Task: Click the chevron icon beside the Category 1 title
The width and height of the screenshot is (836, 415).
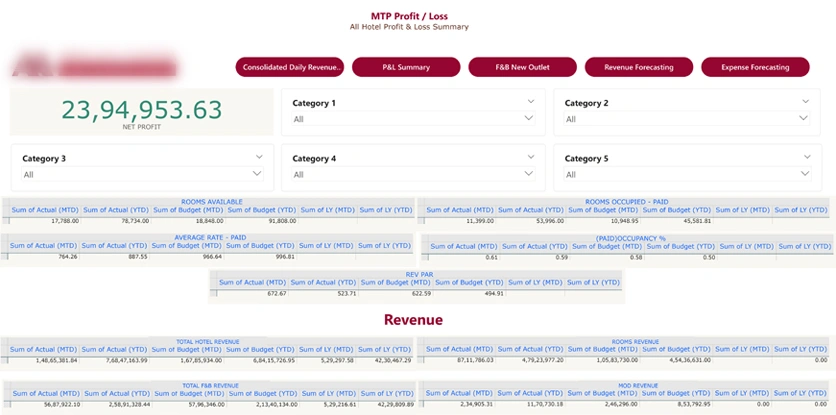Action: pos(530,102)
